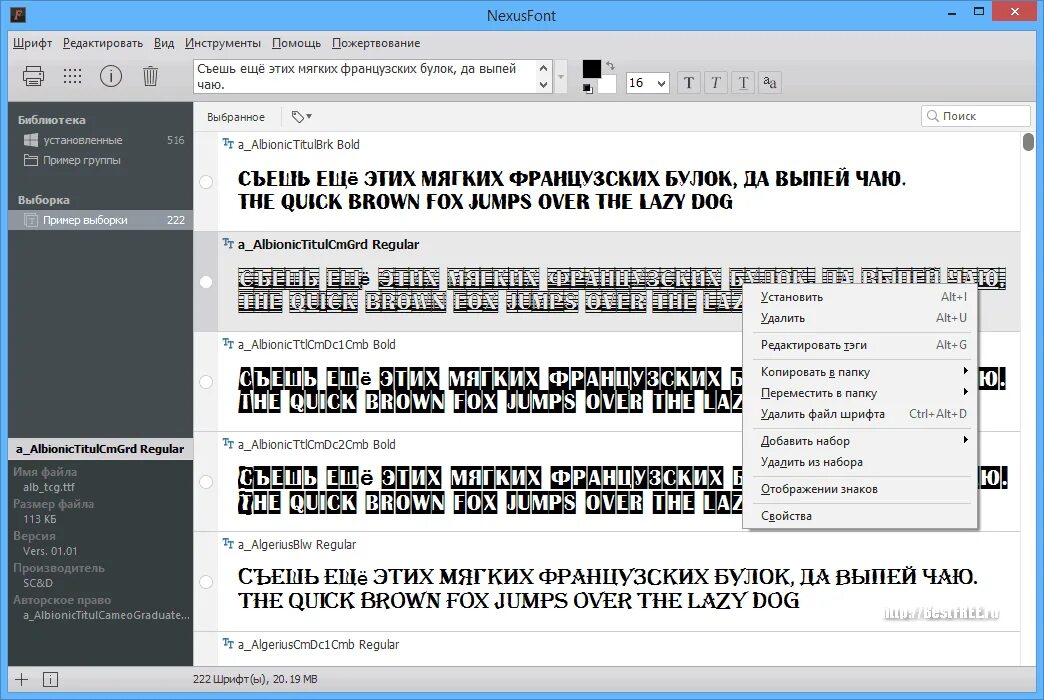Select radio circle for a_AlbionicTitulBrk Bold

click(x=206, y=182)
